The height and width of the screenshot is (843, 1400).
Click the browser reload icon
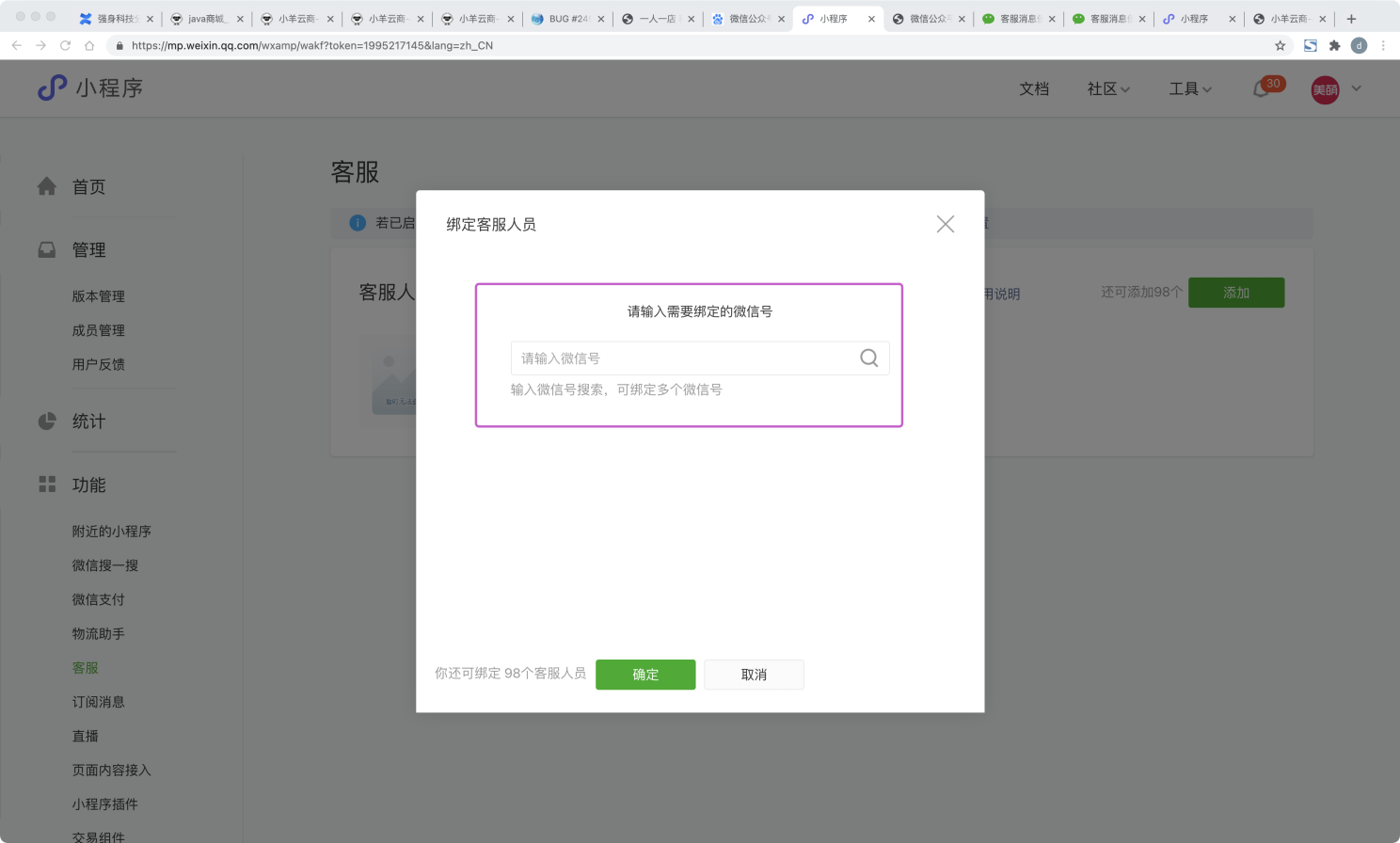[x=65, y=45]
